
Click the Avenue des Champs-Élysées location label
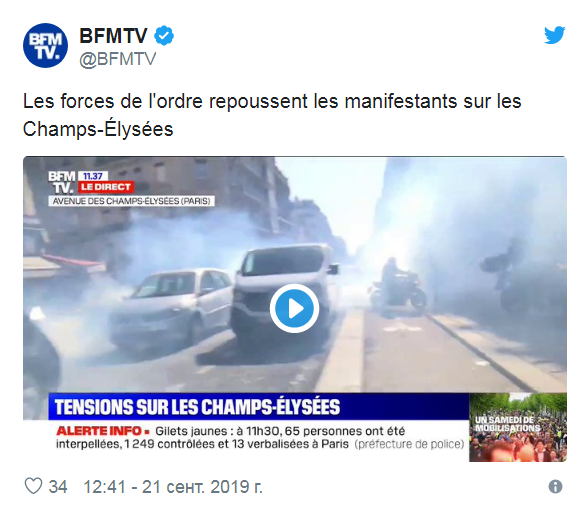coord(131,201)
